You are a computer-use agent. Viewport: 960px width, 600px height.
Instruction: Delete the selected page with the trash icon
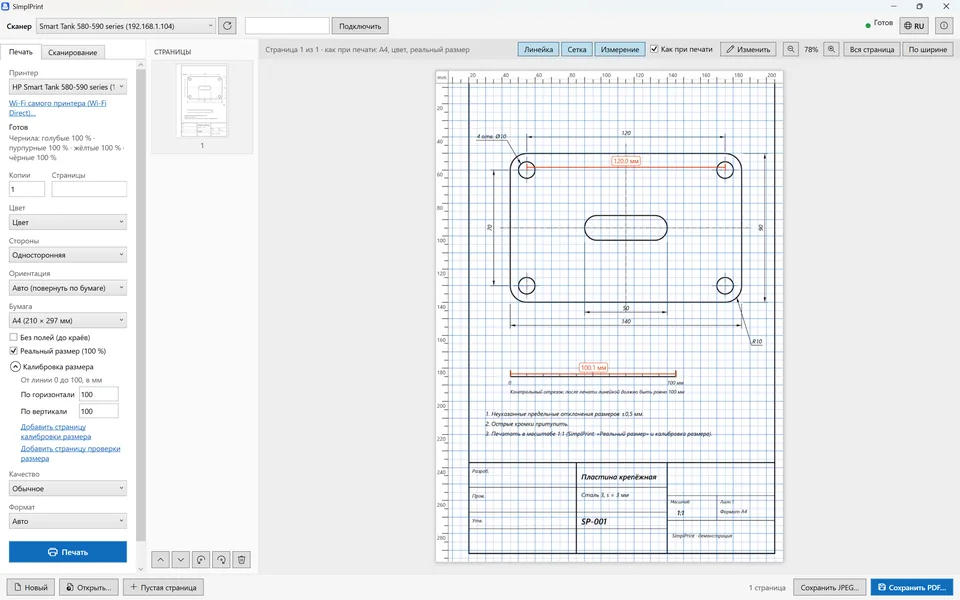242,560
